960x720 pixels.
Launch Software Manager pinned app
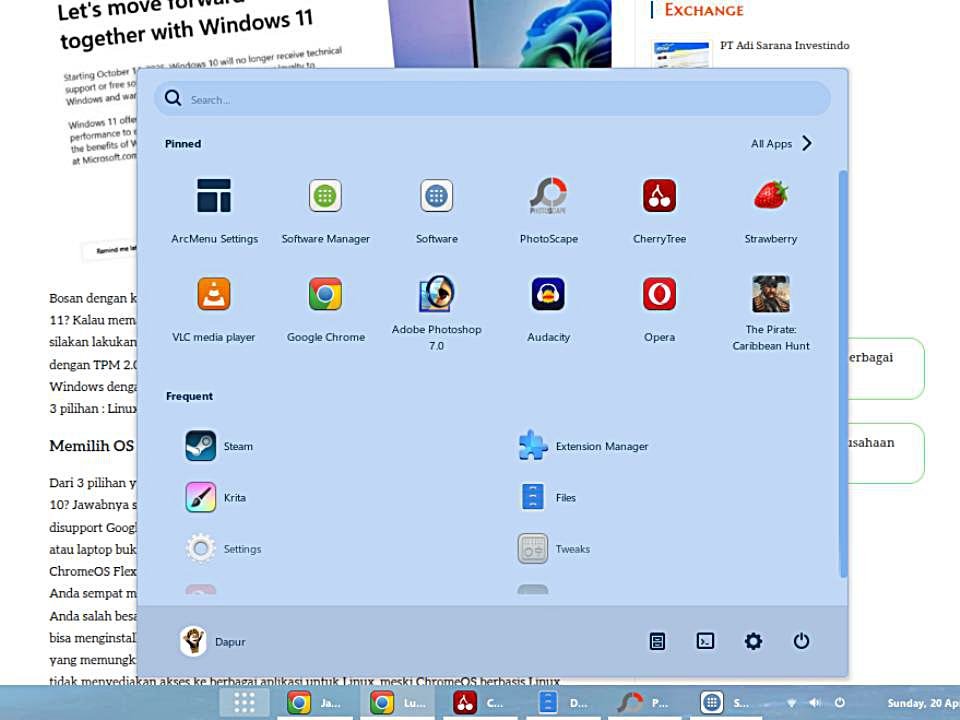325,211
